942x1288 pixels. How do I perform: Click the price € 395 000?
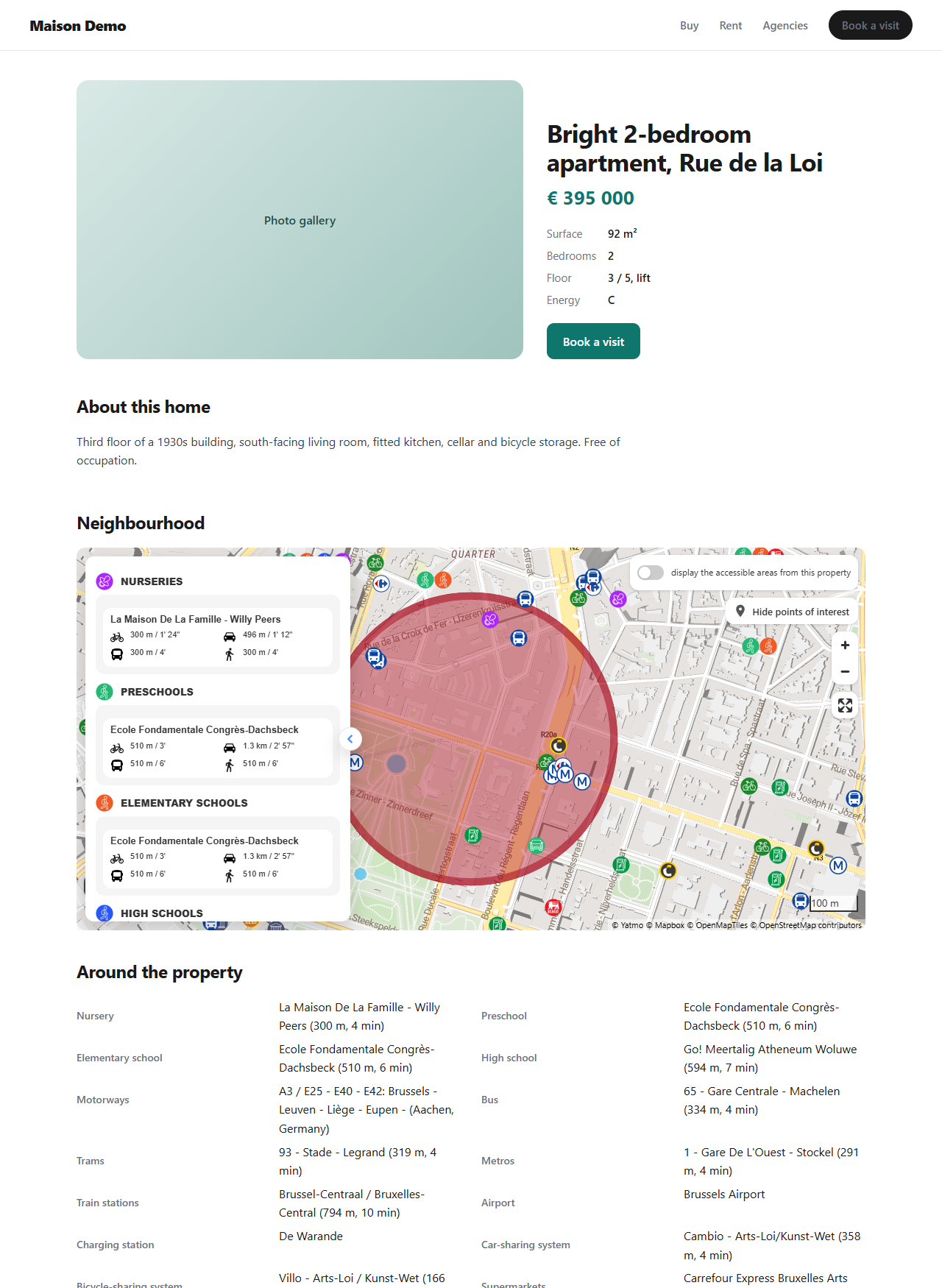point(590,198)
